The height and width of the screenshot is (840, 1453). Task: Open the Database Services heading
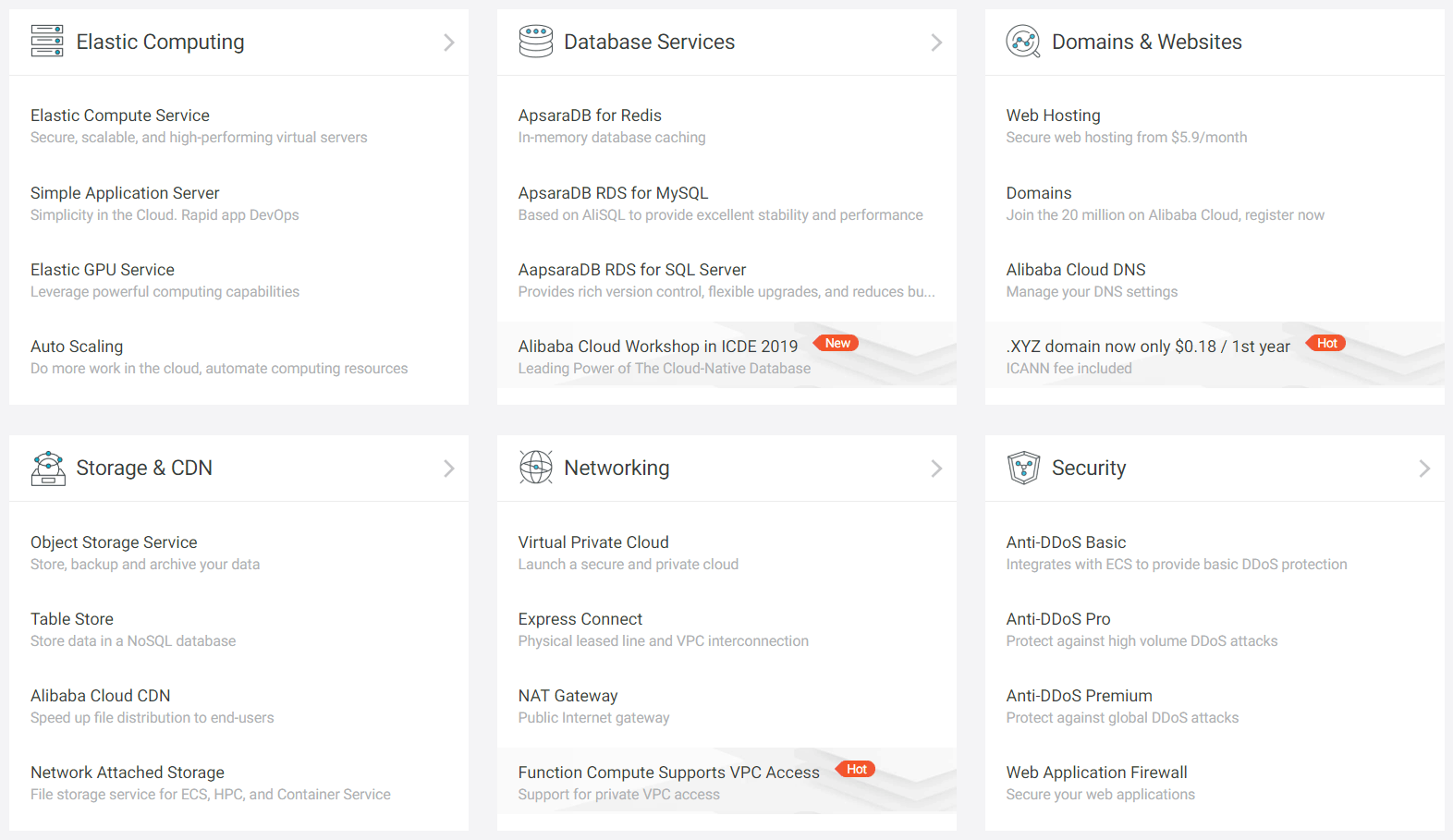[x=649, y=42]
